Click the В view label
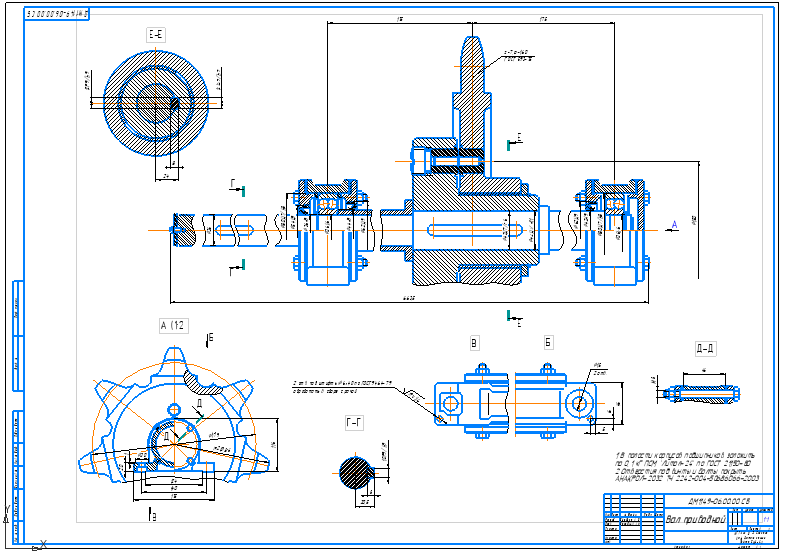The width and height of the screenshot is (785, 551). pyautogui.click(x=474, y=343)
